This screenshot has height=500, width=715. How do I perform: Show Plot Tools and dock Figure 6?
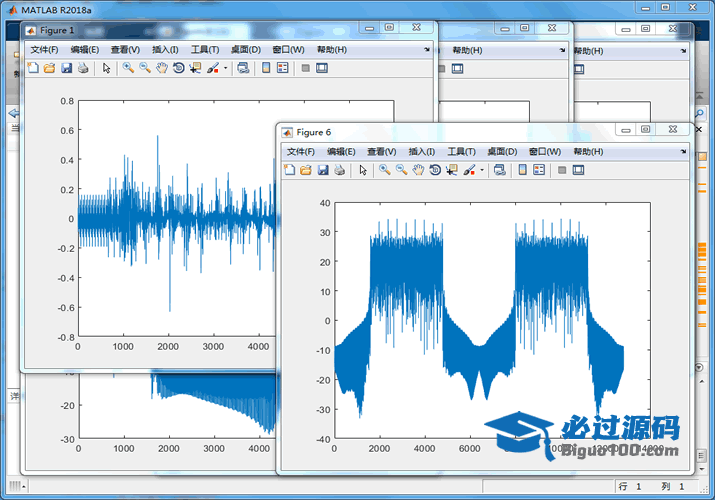[578, 170]
